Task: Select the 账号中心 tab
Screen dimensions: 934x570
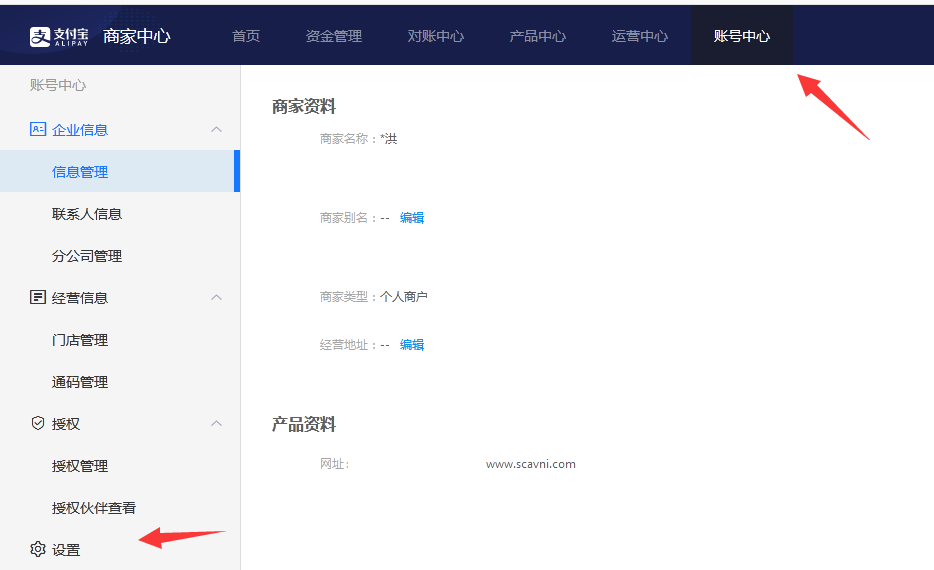Action: (742, 36)
